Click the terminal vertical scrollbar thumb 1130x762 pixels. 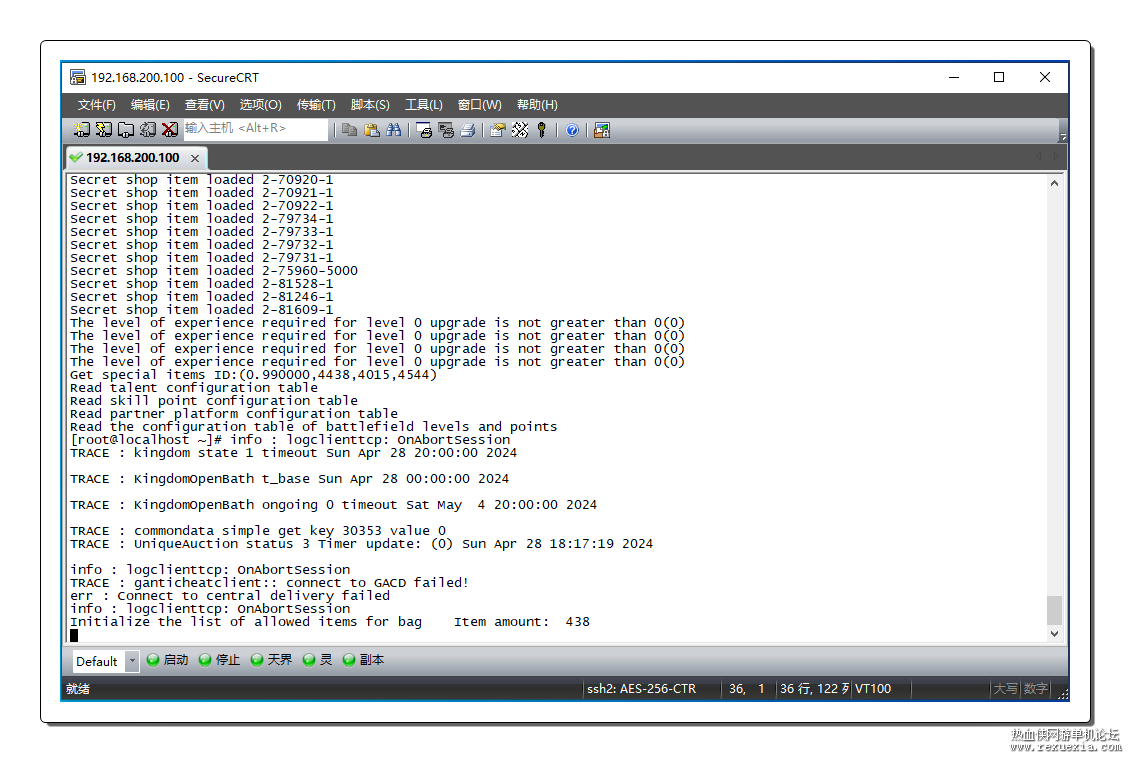tap(1054, 610)
